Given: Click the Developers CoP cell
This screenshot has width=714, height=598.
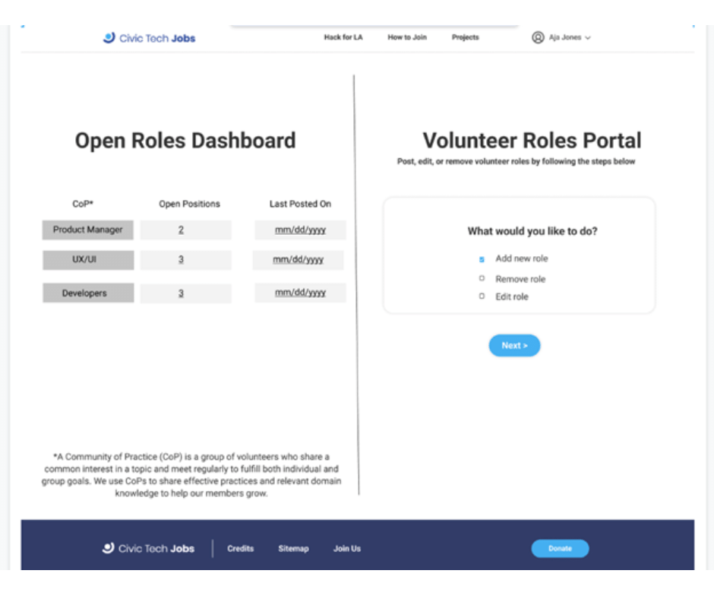Looking at the screenshot, I should point(88,293).
